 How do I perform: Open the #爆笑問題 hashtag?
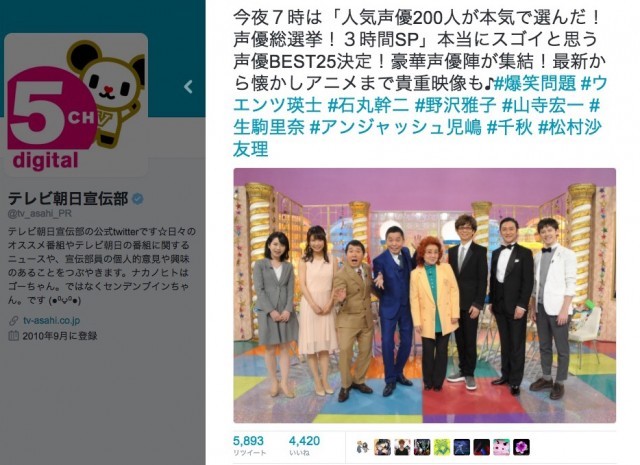[x=535, y=84]
